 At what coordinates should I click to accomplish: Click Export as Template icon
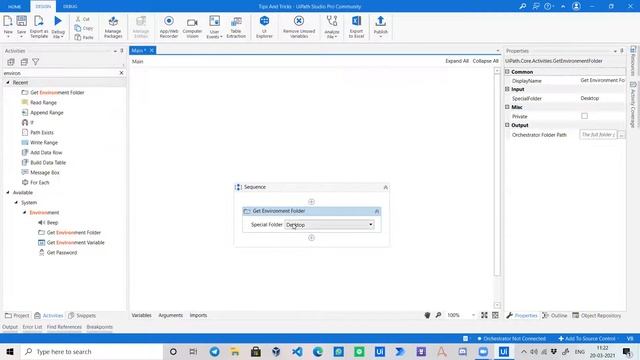click(x=39, y=27)
